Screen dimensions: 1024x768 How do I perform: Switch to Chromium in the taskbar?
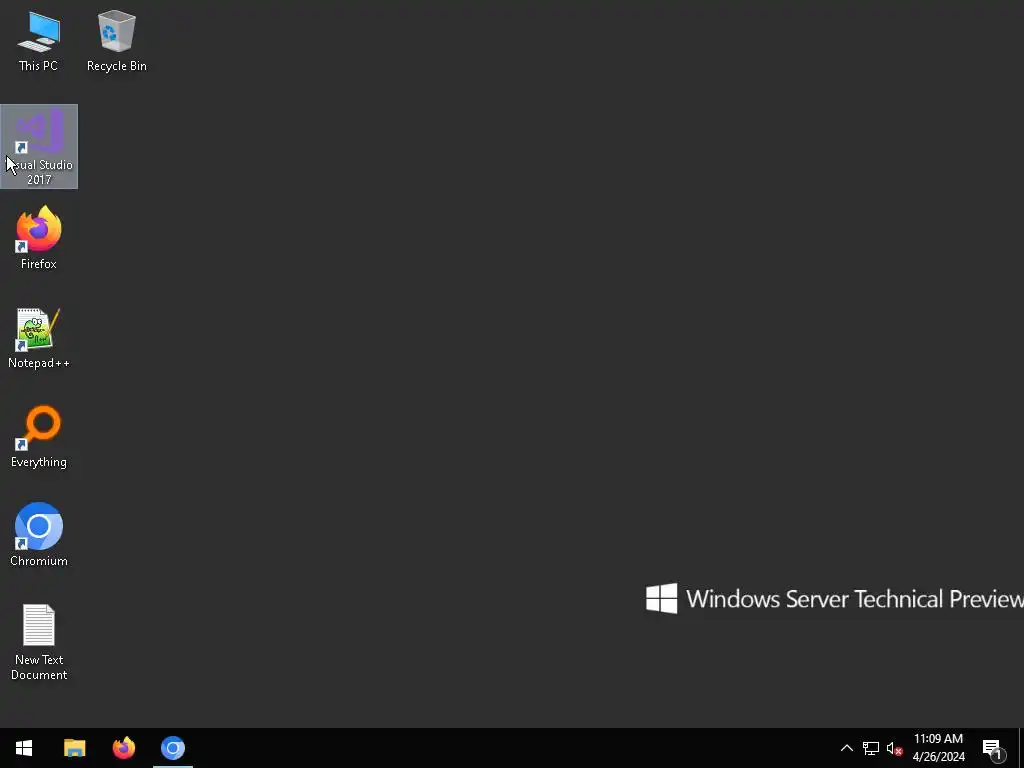(173, 748)
